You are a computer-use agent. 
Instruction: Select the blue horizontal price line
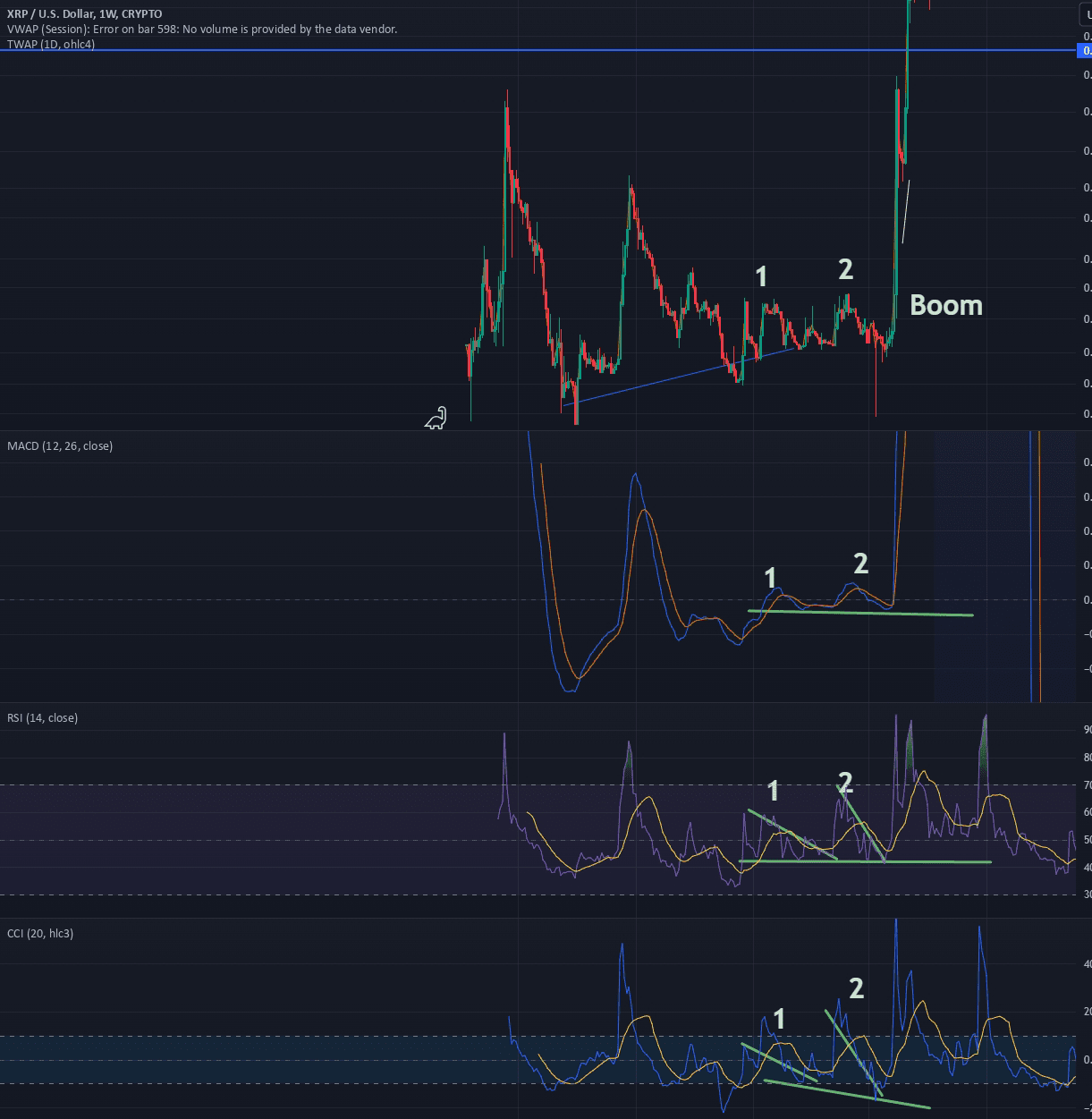click(537, 50)
